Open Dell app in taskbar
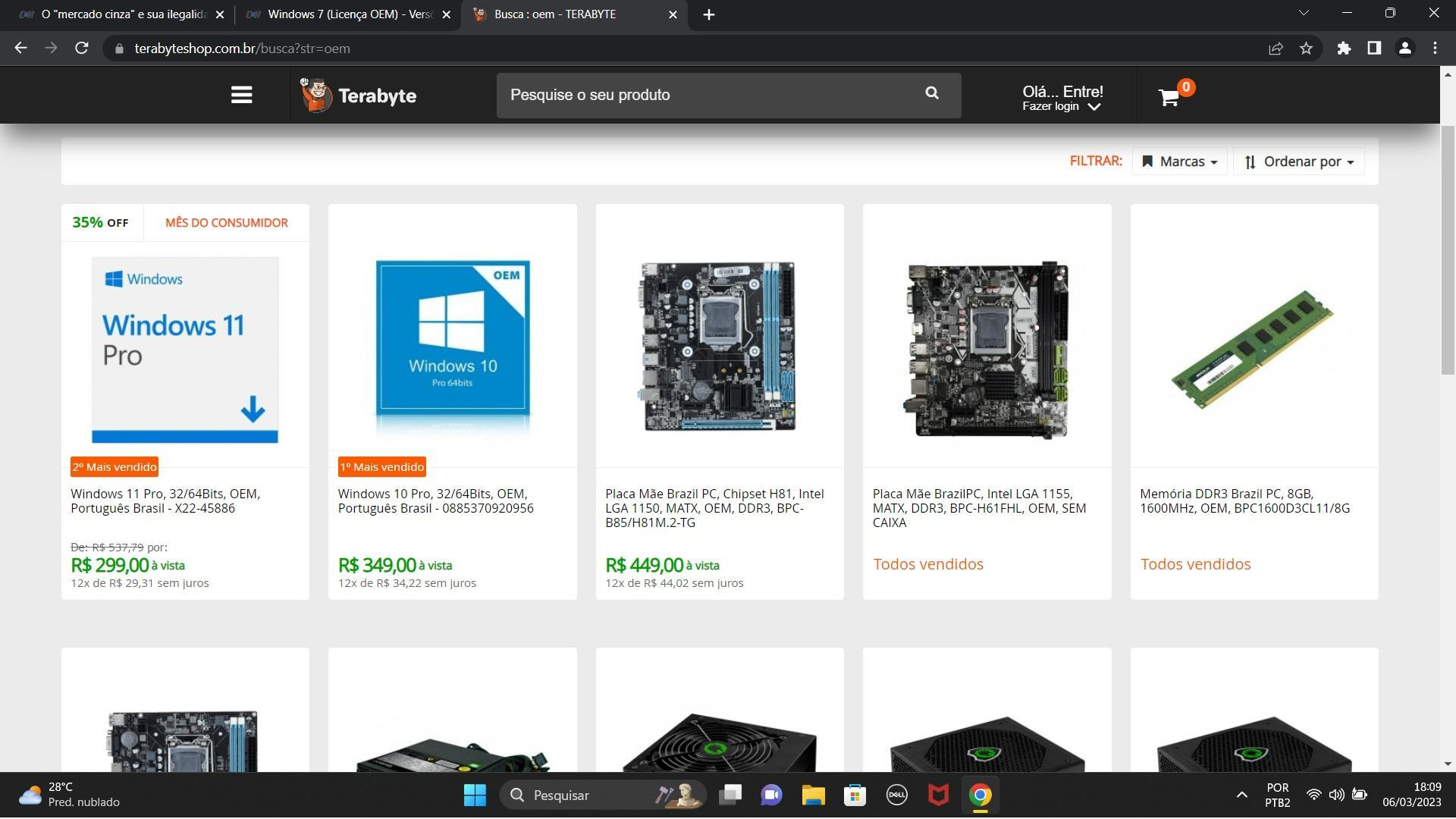Screen dimensions: 1456x819 coord(896,795)
